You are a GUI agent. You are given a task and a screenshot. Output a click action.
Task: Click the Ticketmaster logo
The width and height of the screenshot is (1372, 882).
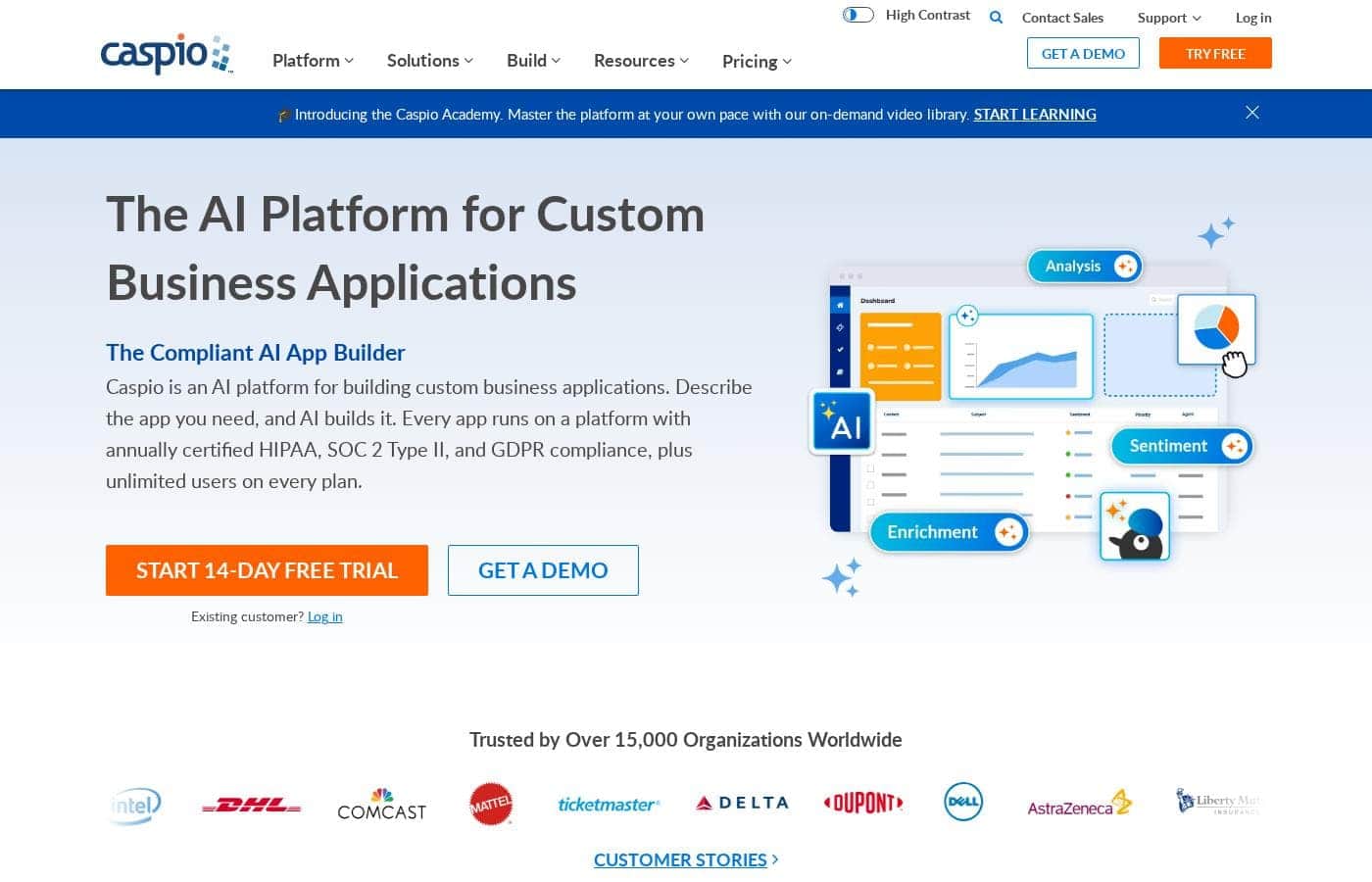609,805
